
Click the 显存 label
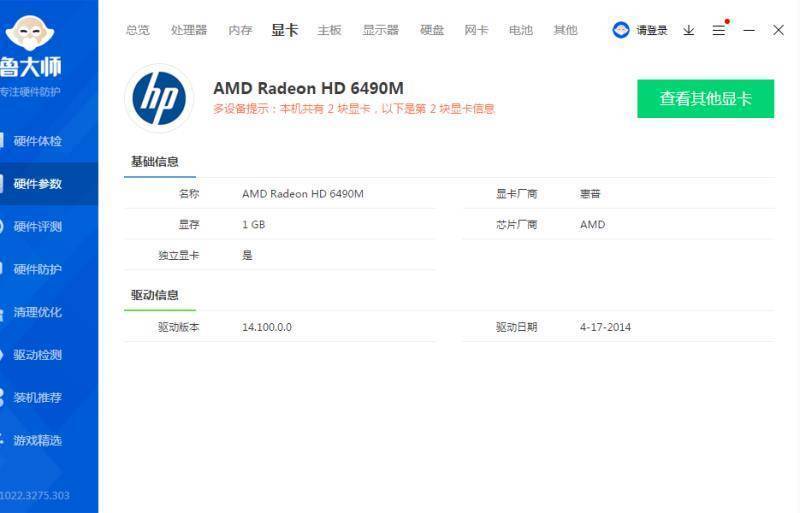click(x=189, y=225)
